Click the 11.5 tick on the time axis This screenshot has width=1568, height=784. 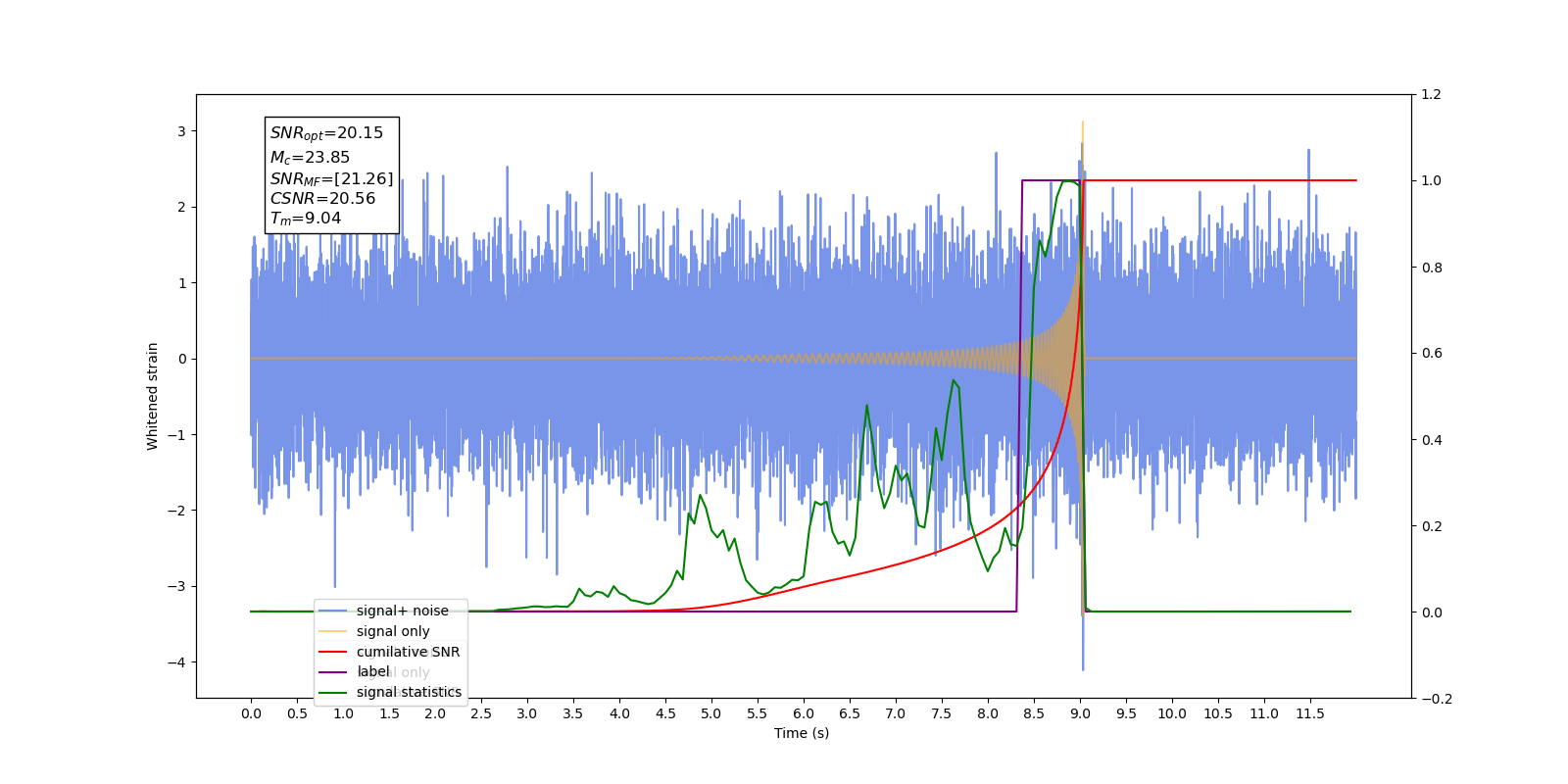[x=1309, y=713]
